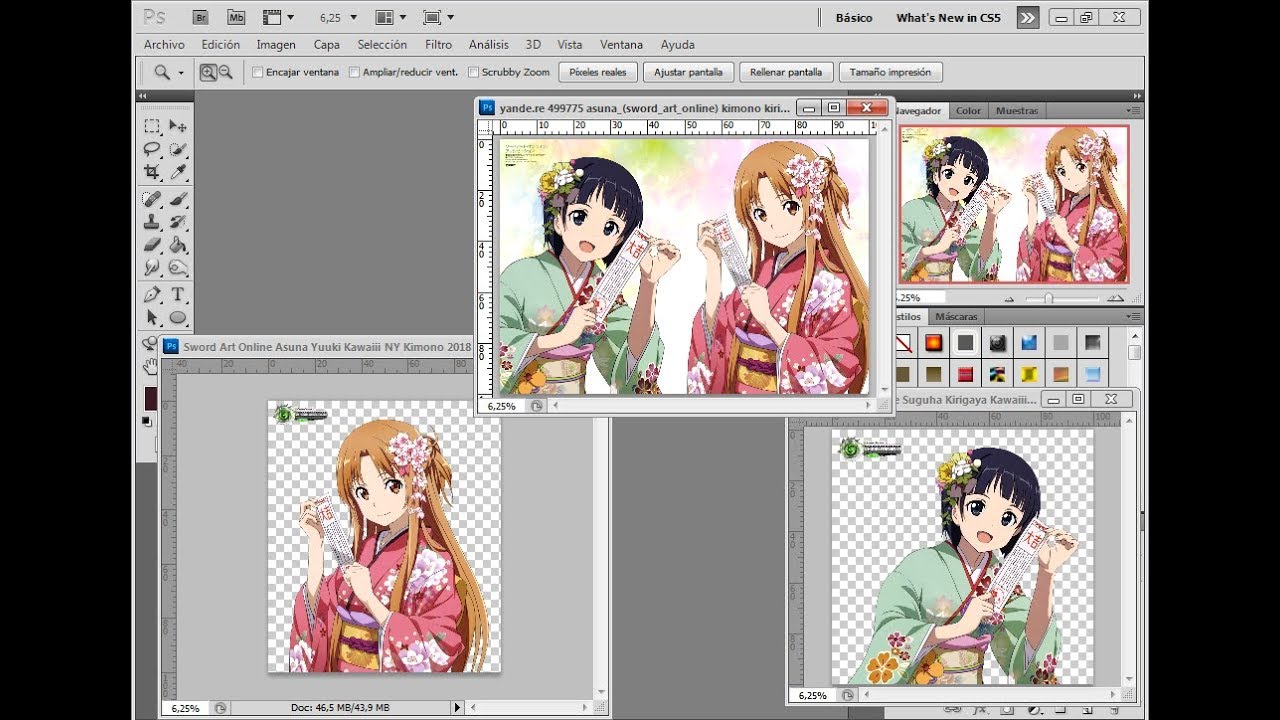This screenshot has height=720, width=1280.
Task: Select the Ellipse shape tool
Action: pyautogui.click(x=178, y=317)
